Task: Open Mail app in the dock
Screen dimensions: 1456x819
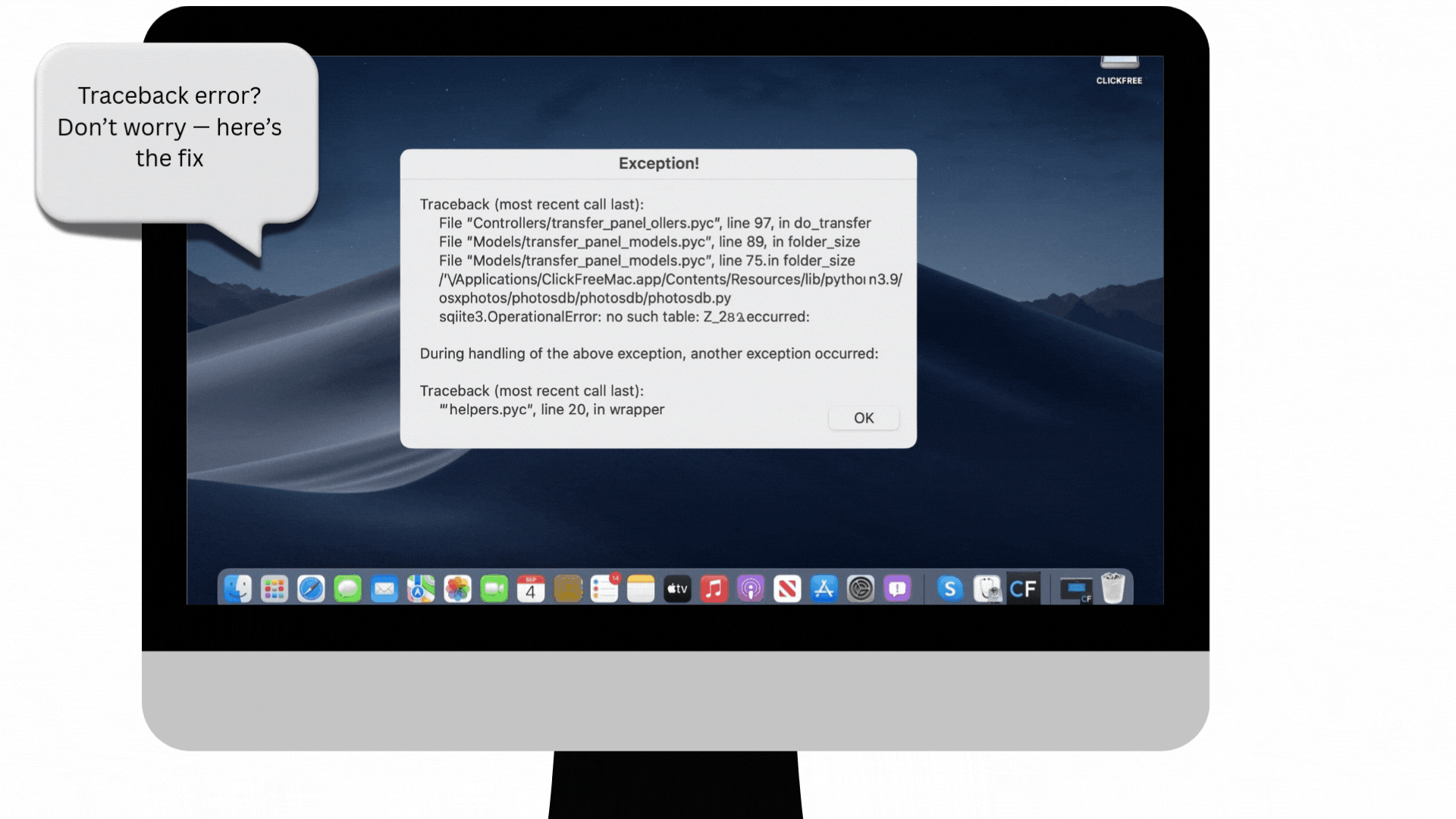Action: (x=384, y=588)
